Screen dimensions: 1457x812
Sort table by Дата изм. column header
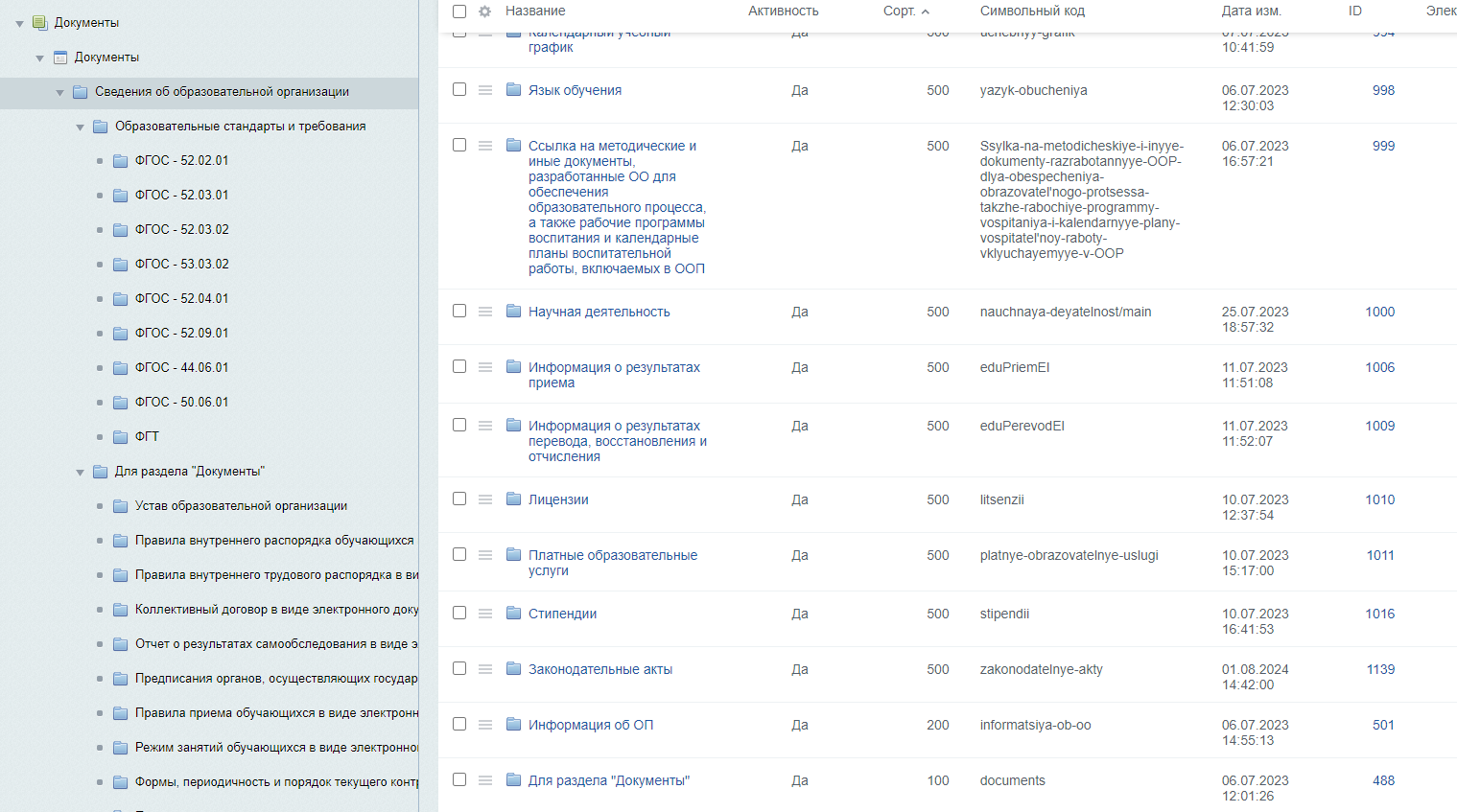1251,12
